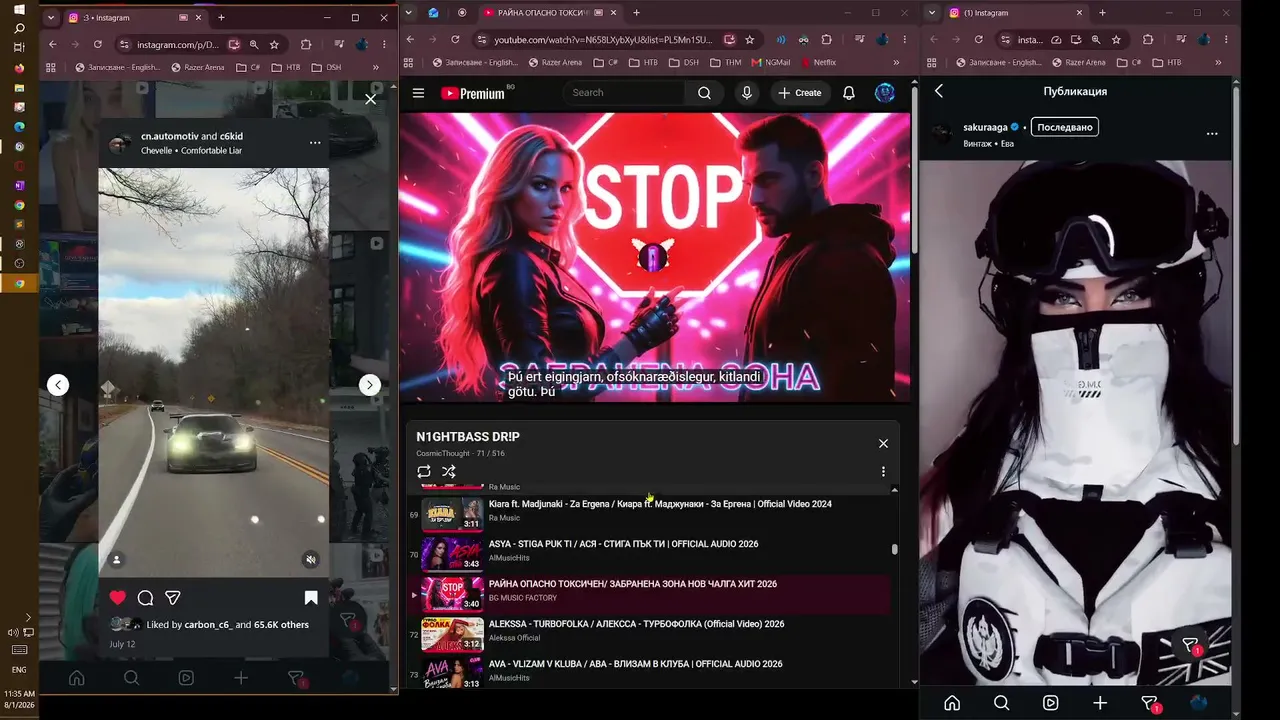
Task: Open the BG MUSIC FACTORY channel name
Action: coord(523,598)
